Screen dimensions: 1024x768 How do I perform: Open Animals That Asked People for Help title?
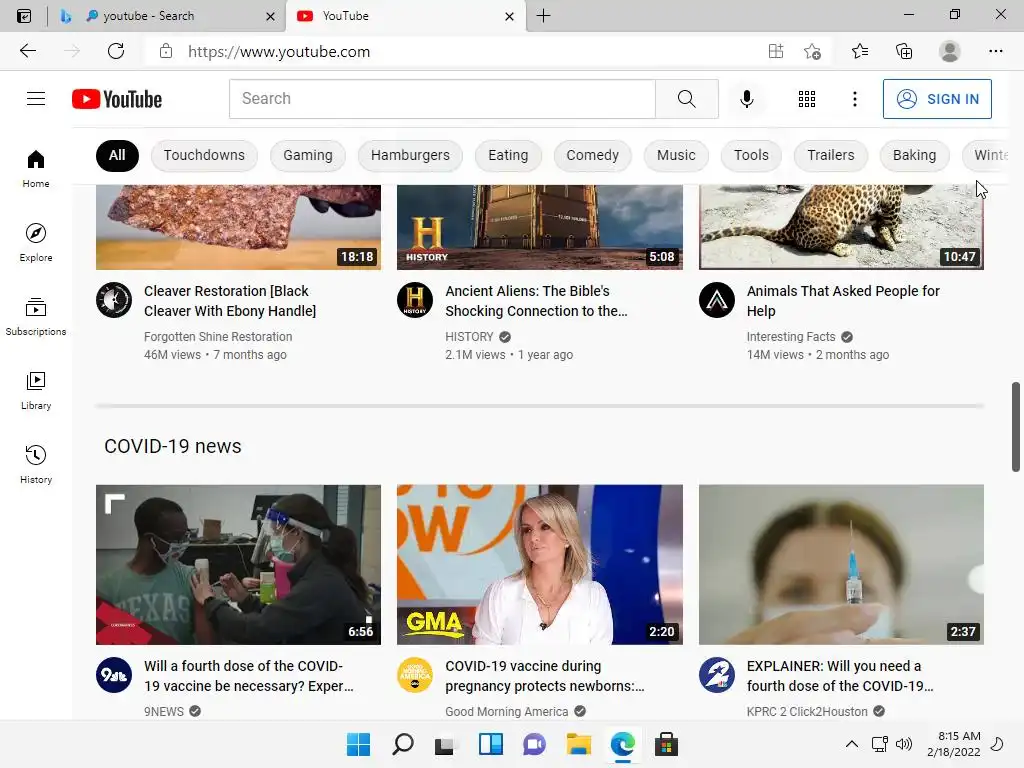pyautogui.click(x=843, y=301)
